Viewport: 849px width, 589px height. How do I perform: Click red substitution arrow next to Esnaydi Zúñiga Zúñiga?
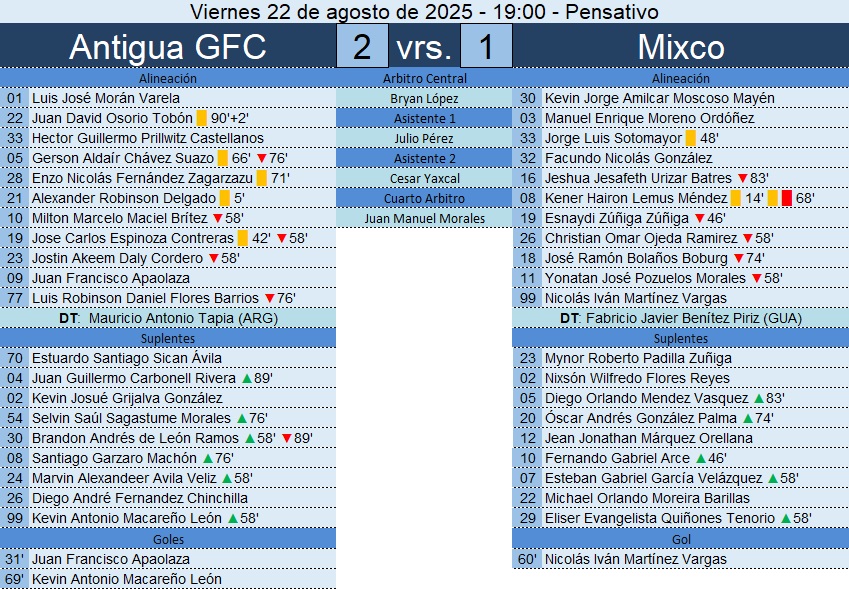tap(700, 218)
